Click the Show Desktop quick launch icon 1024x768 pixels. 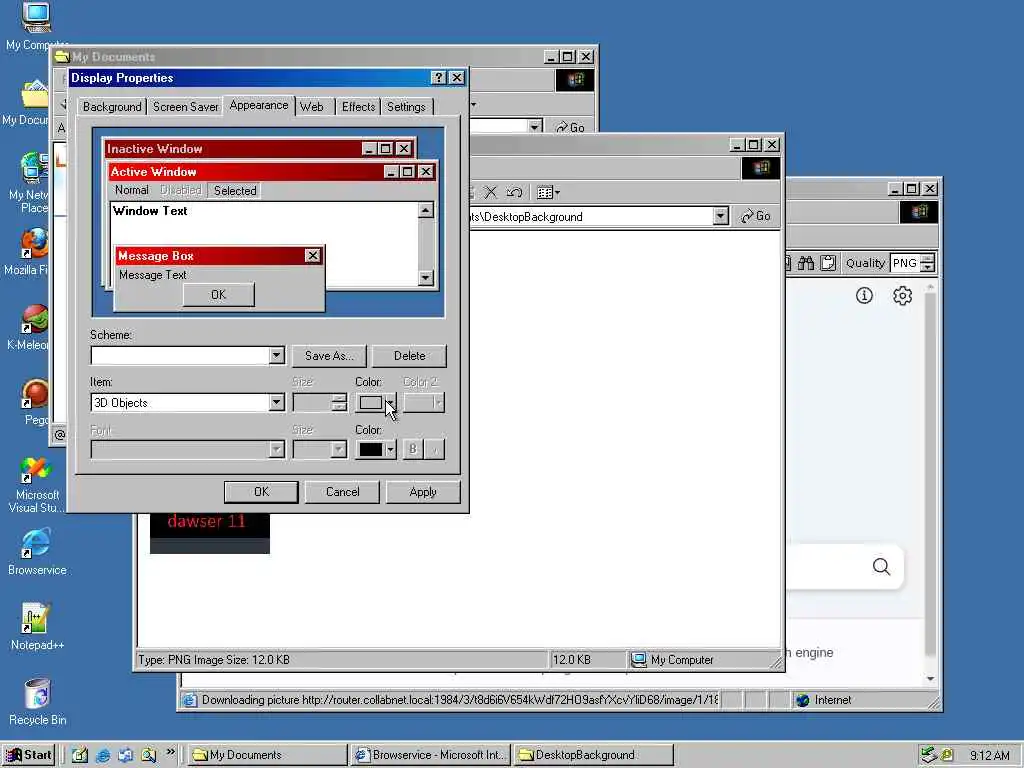80,755
